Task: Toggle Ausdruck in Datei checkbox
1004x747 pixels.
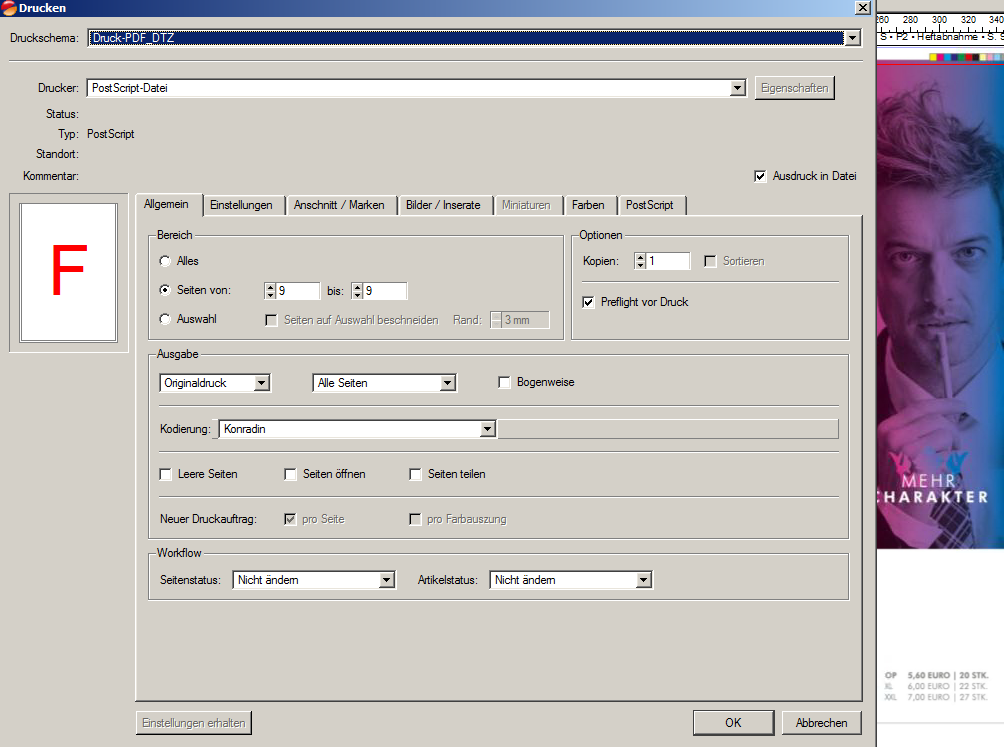Action: click(x=760, y=176)
